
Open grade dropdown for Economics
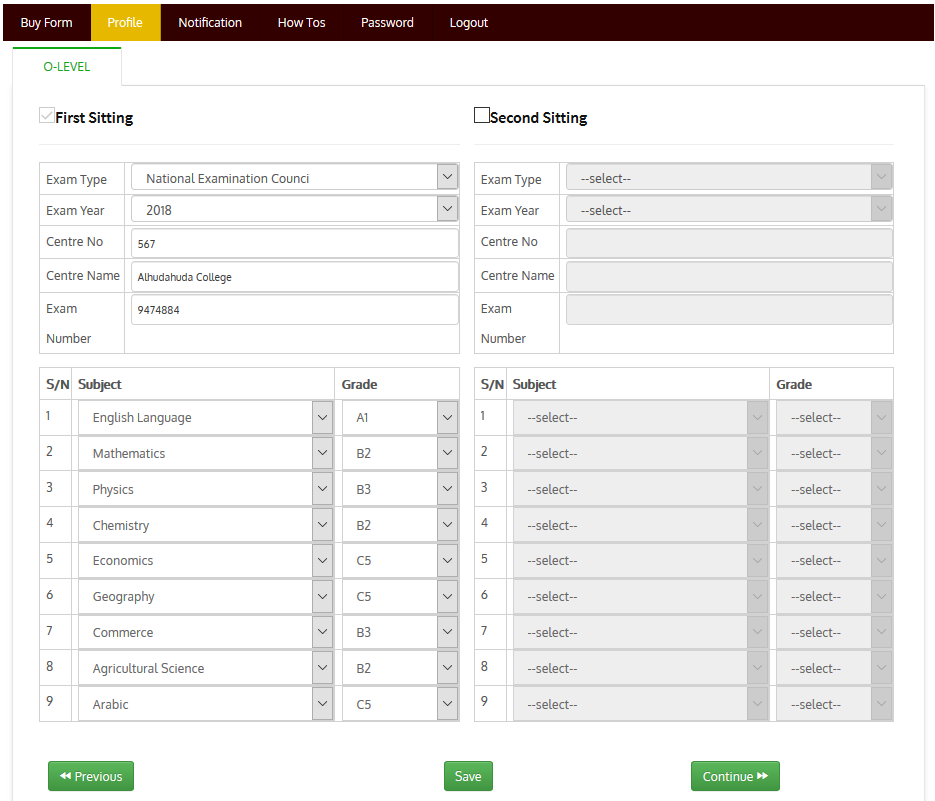tap(400, 561)
